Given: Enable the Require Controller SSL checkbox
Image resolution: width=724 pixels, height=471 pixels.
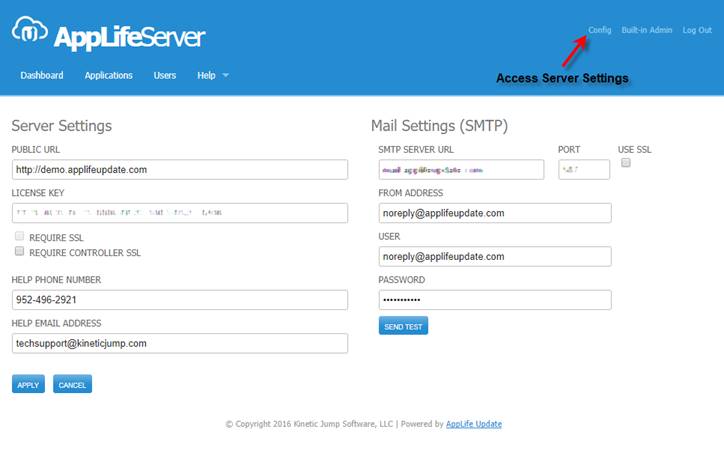Looking at the screenshot, I should coord(19,251).
